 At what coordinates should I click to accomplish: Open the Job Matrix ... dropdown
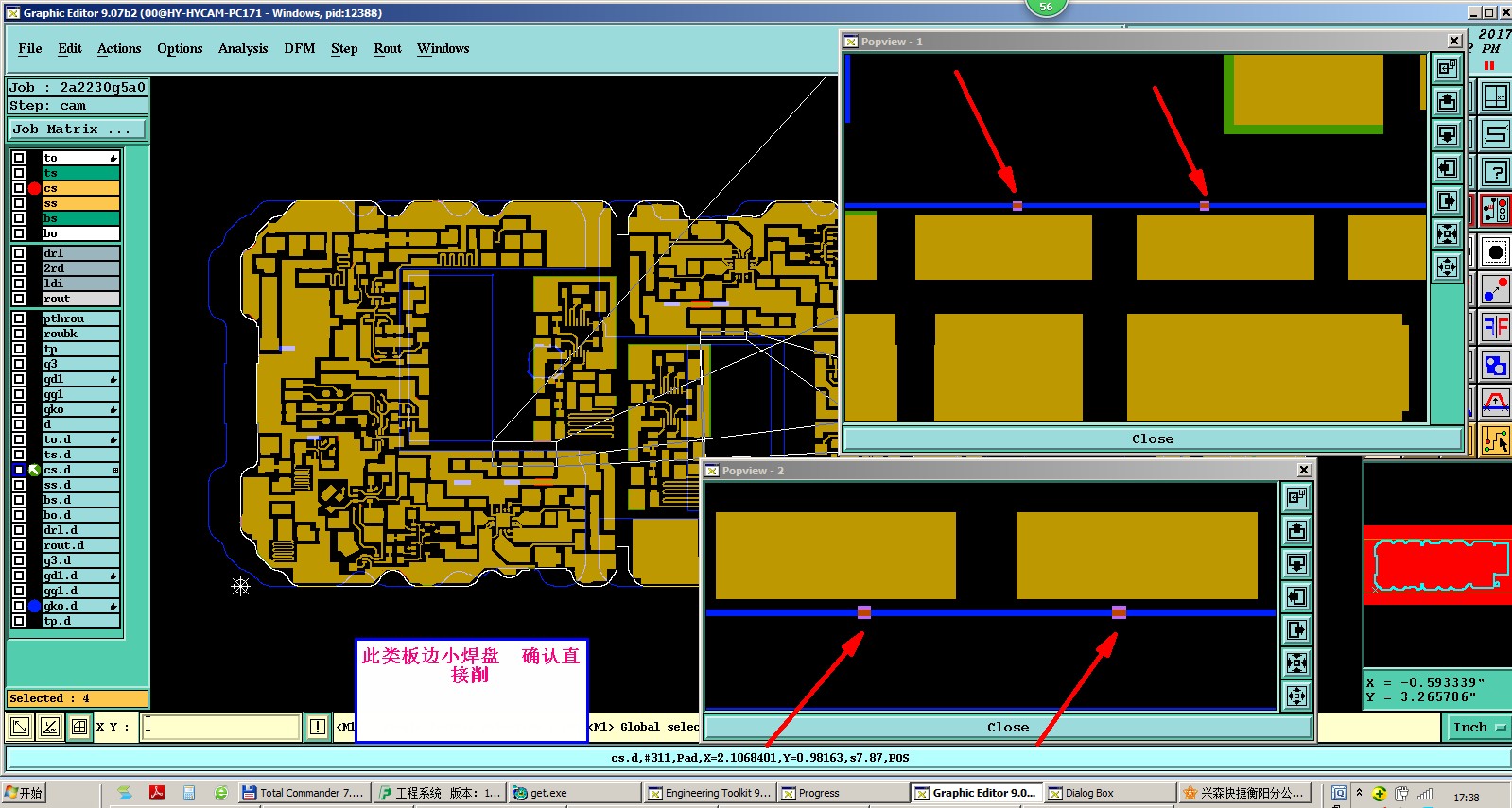[78, 129]
